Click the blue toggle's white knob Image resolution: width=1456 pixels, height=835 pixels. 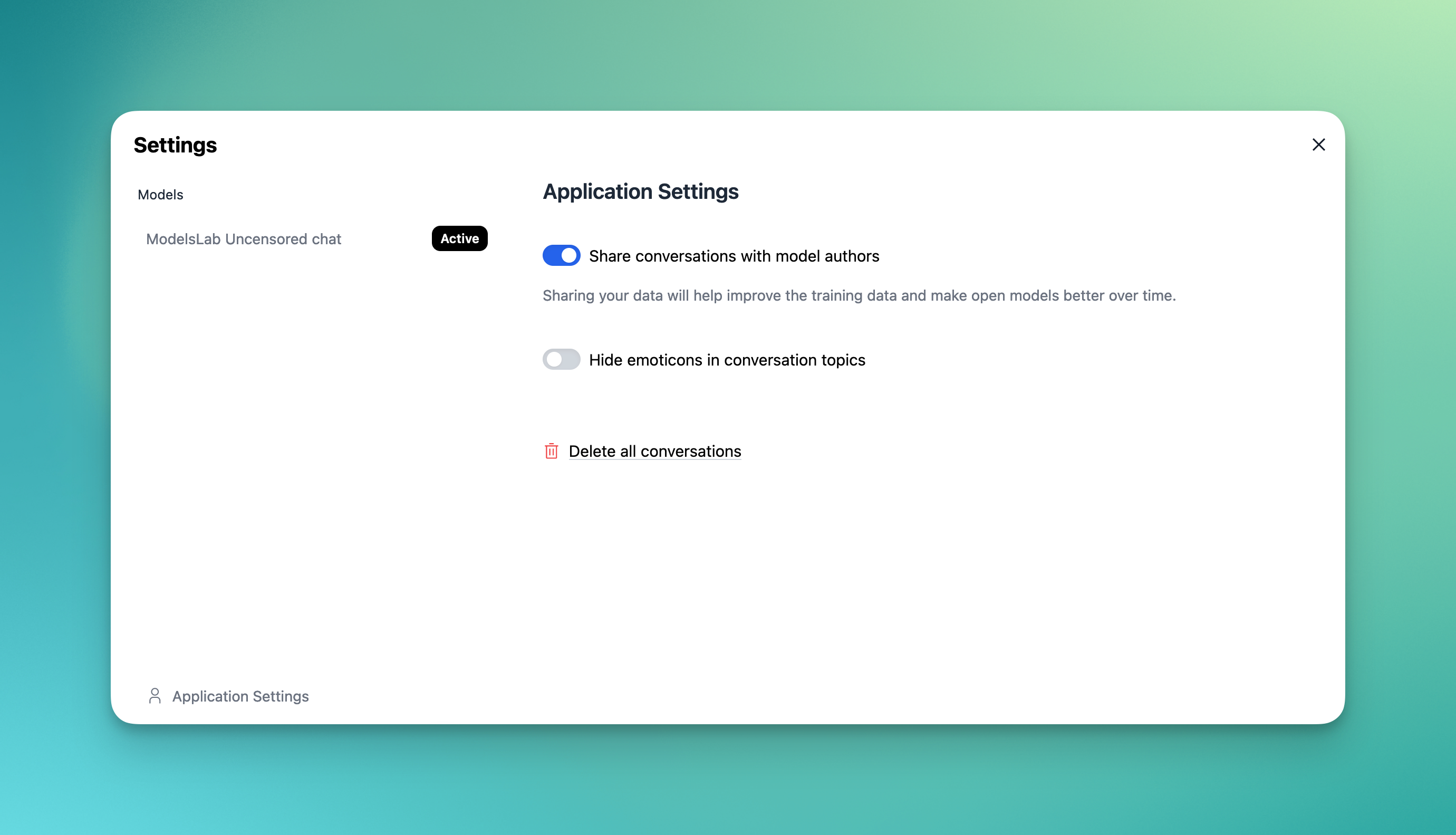[x=568, y=256]
